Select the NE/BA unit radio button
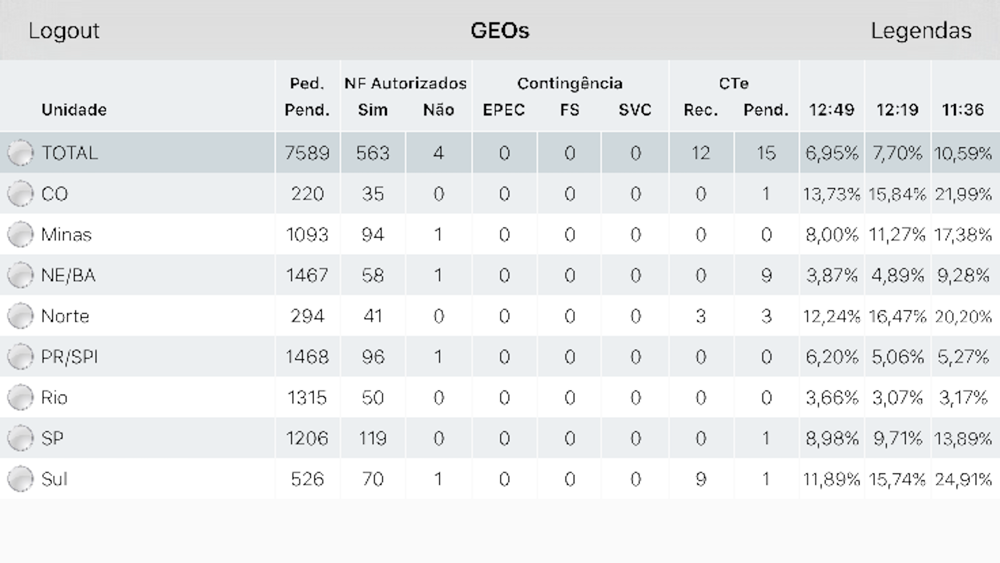 pyautogui.click(x=20, y=275)
